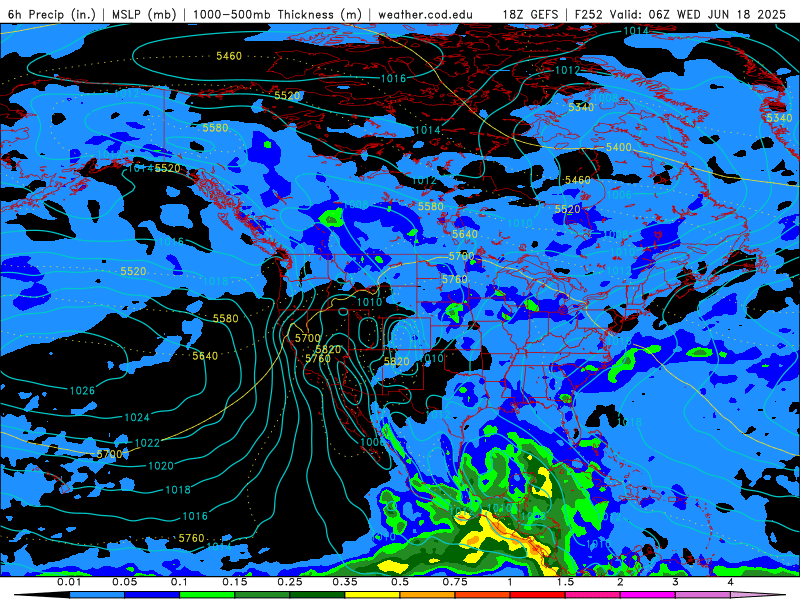Click the yellow 0.35–0.5 legend swatch
Viewport: 800px width, 600px height.
coord(372,595)
